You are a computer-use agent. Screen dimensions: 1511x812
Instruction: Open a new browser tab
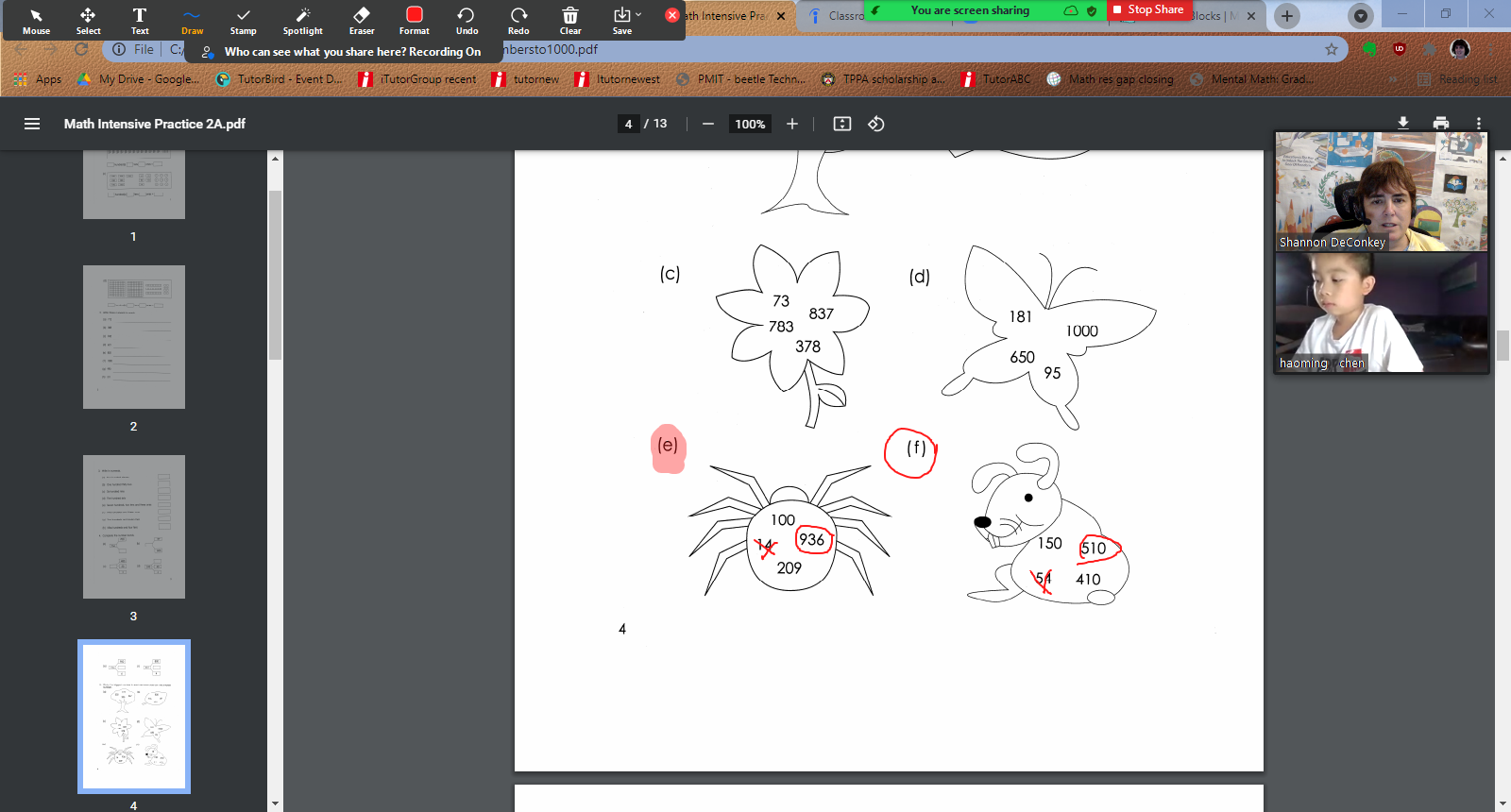[x=1287, y=16]
